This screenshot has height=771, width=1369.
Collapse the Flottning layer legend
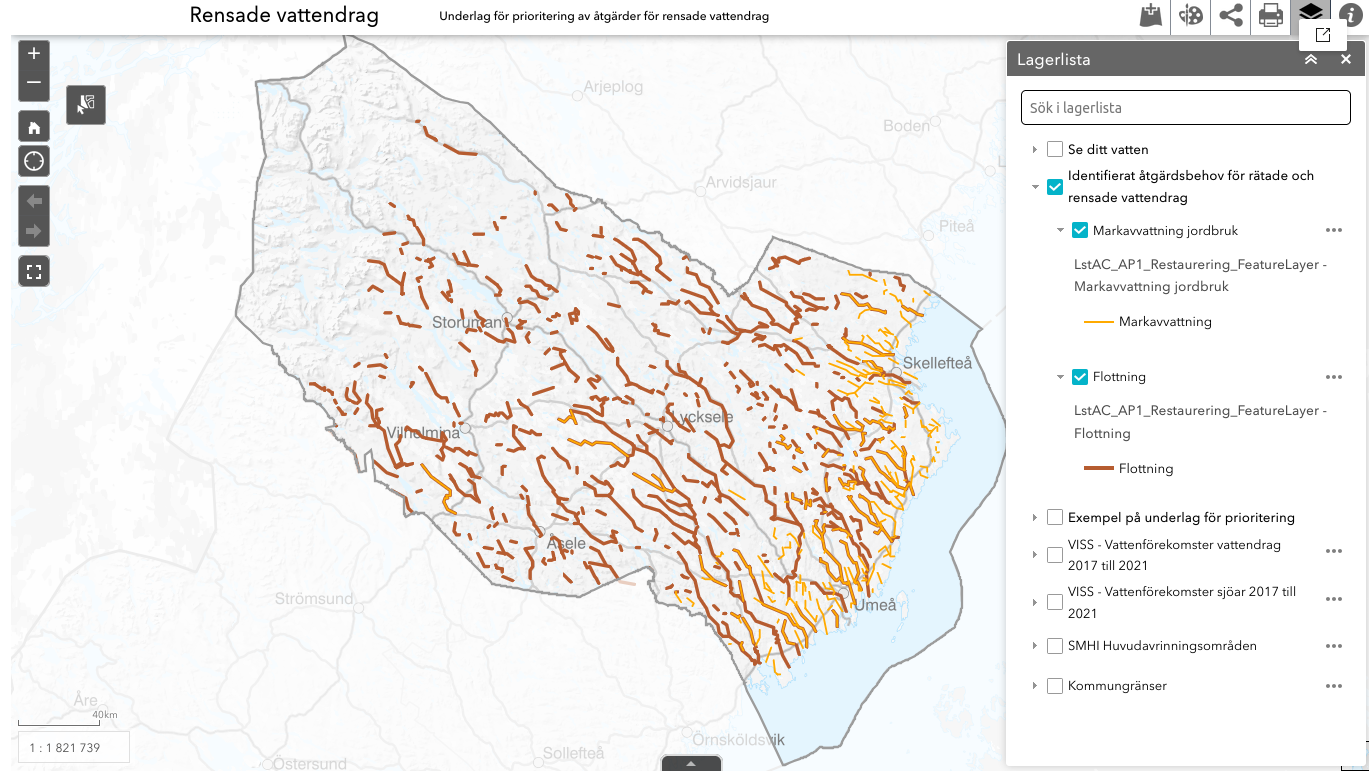point(1060,377)
